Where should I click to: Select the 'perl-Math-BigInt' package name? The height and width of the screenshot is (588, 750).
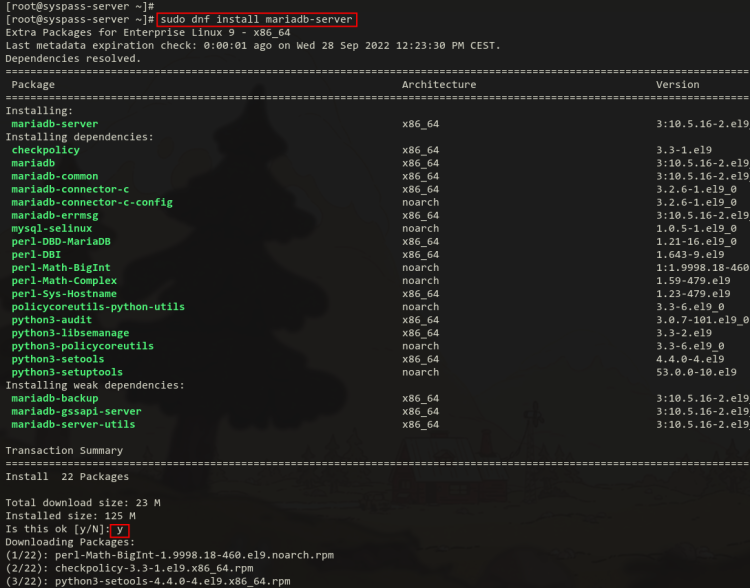(61, 267)
